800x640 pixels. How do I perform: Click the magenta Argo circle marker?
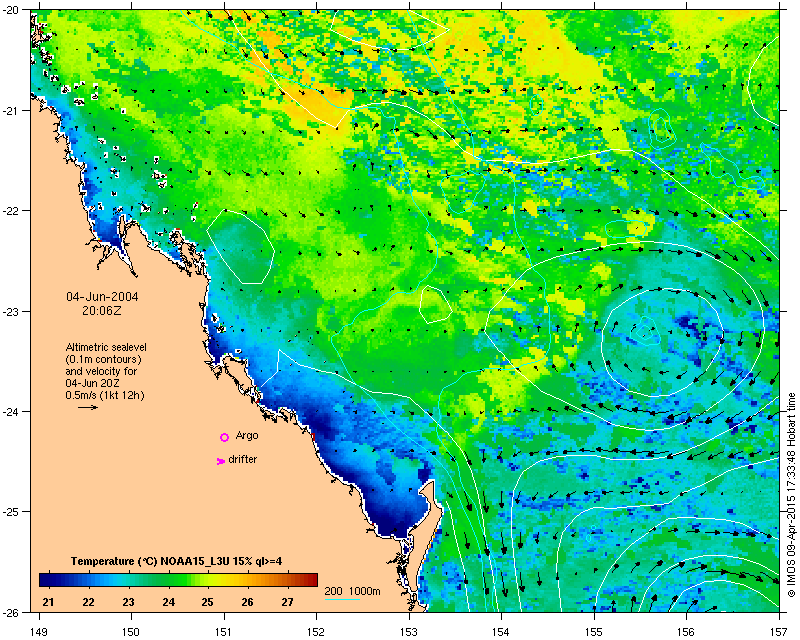coord(224,437)
